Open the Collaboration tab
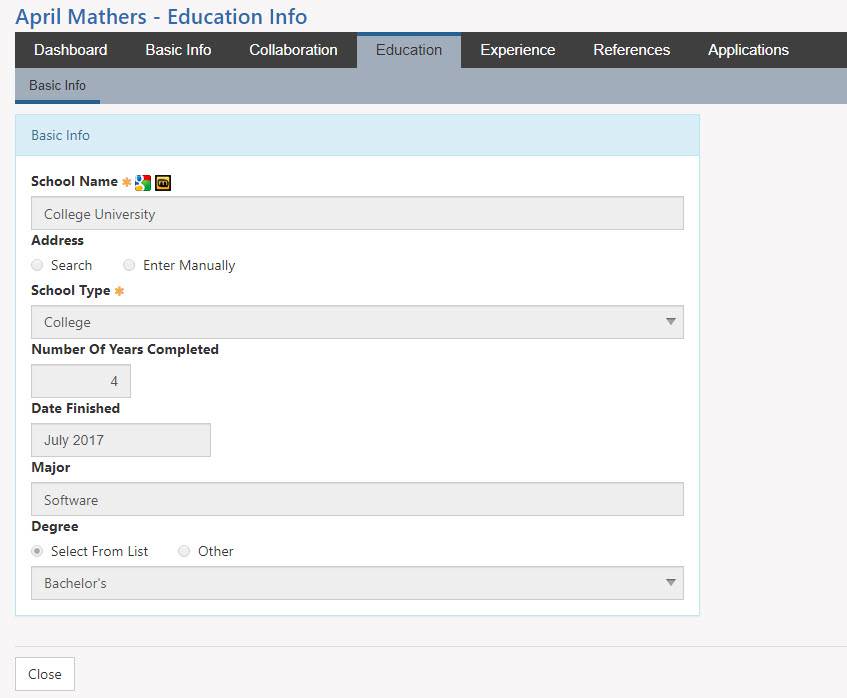Image resolution: width=847 pixels, height=698 pixels. click(x=293, y=50)
